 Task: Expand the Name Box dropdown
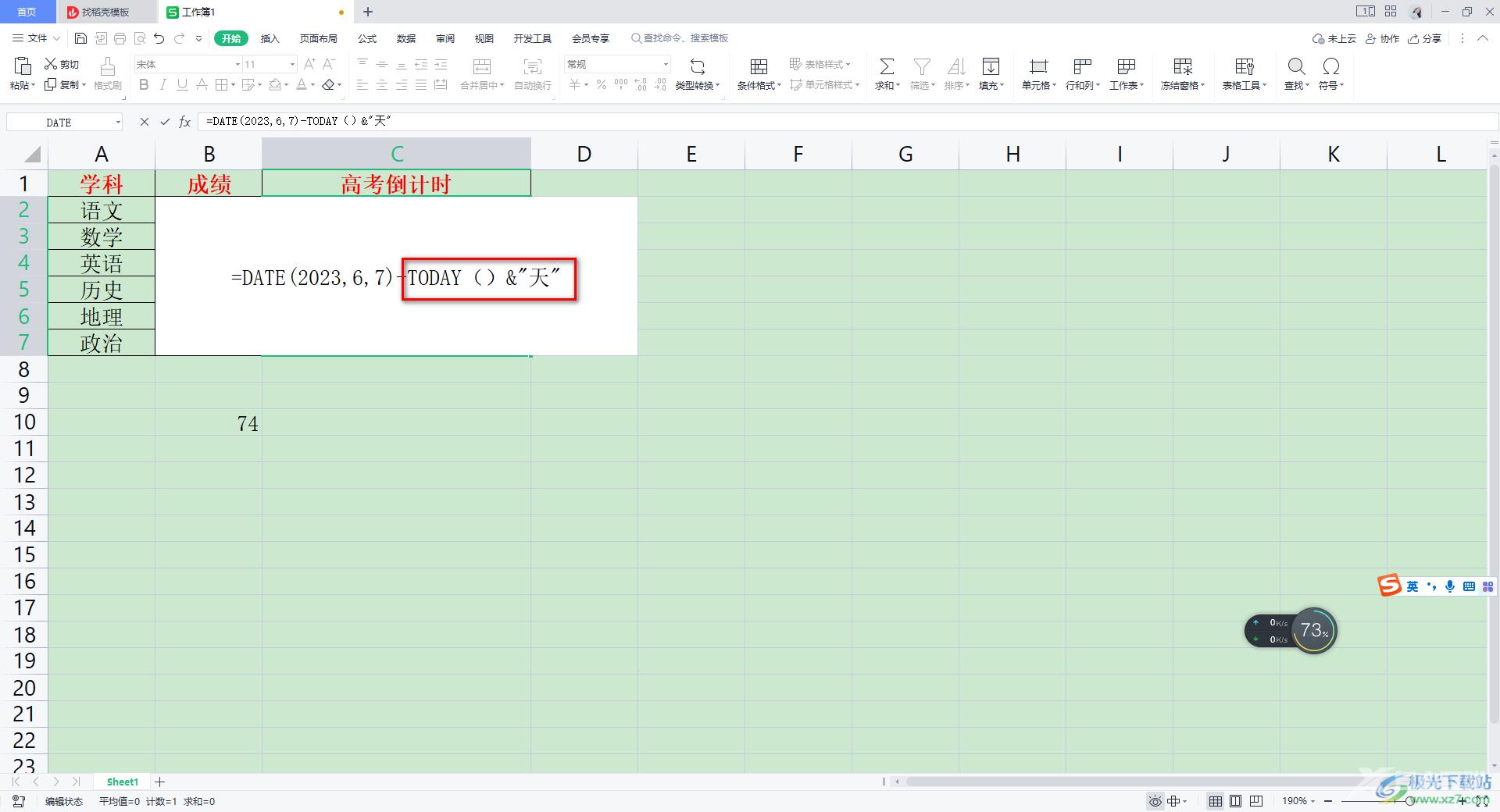click(x=118, y=122)
